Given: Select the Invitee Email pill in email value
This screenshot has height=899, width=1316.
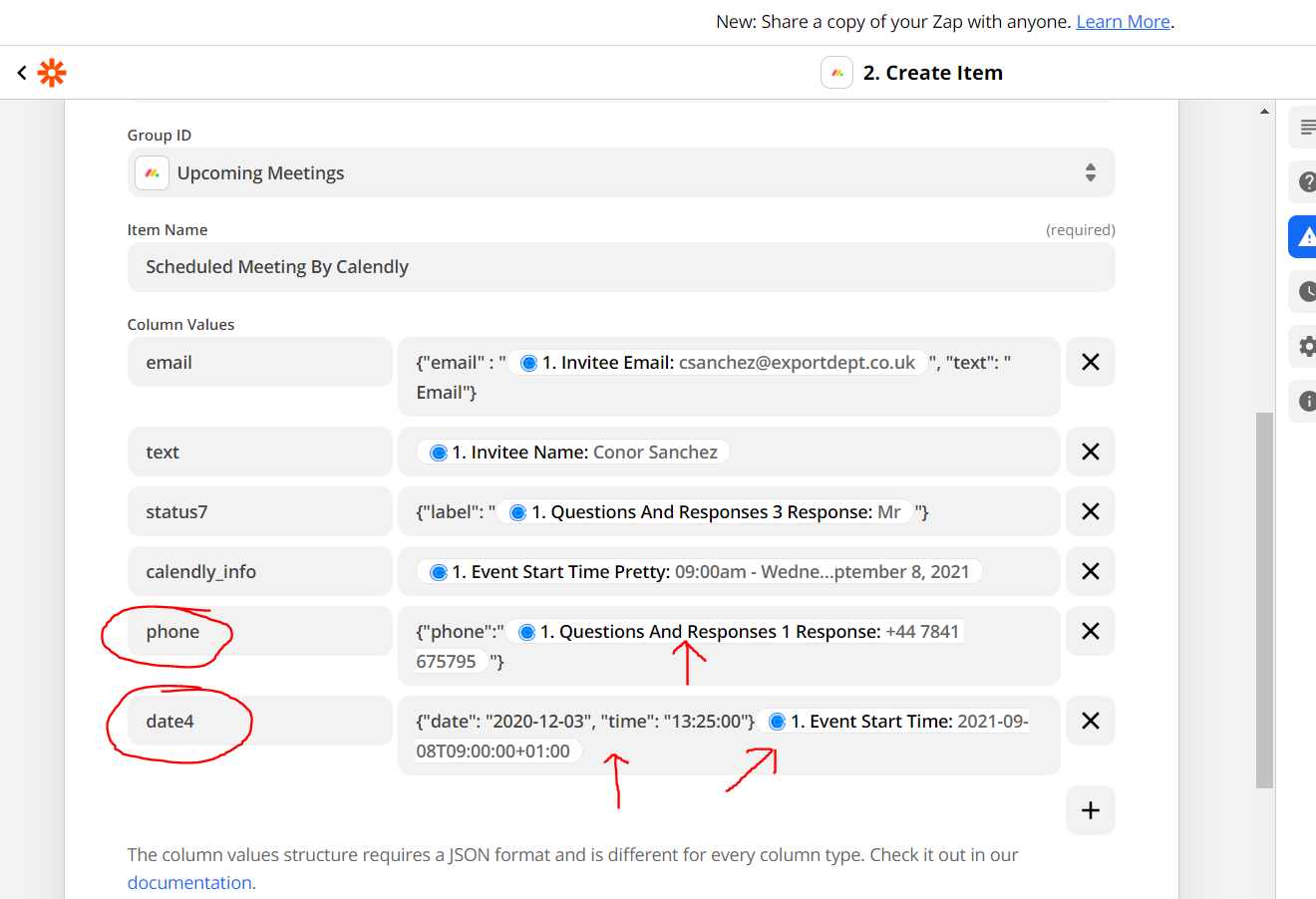Looking at the screenshot, I should pos(718,363).
